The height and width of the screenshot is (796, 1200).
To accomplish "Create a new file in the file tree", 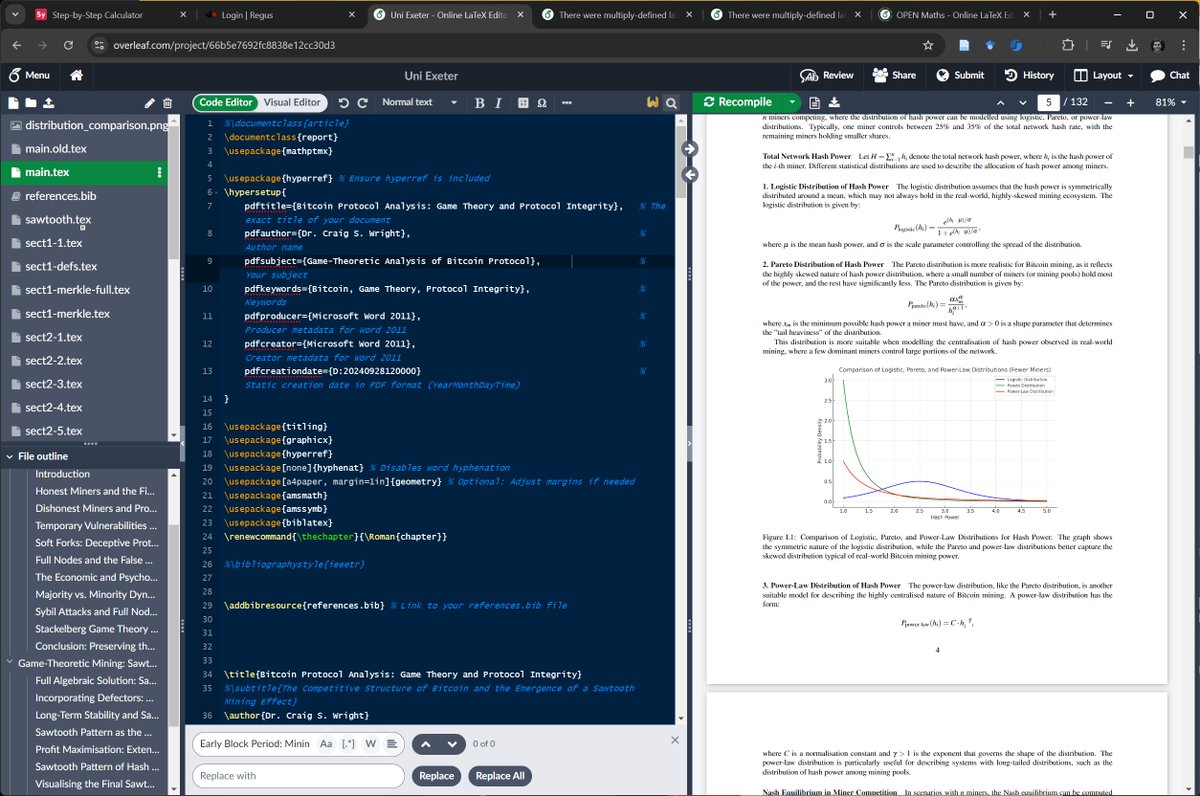I will click(x=13, y=102).
